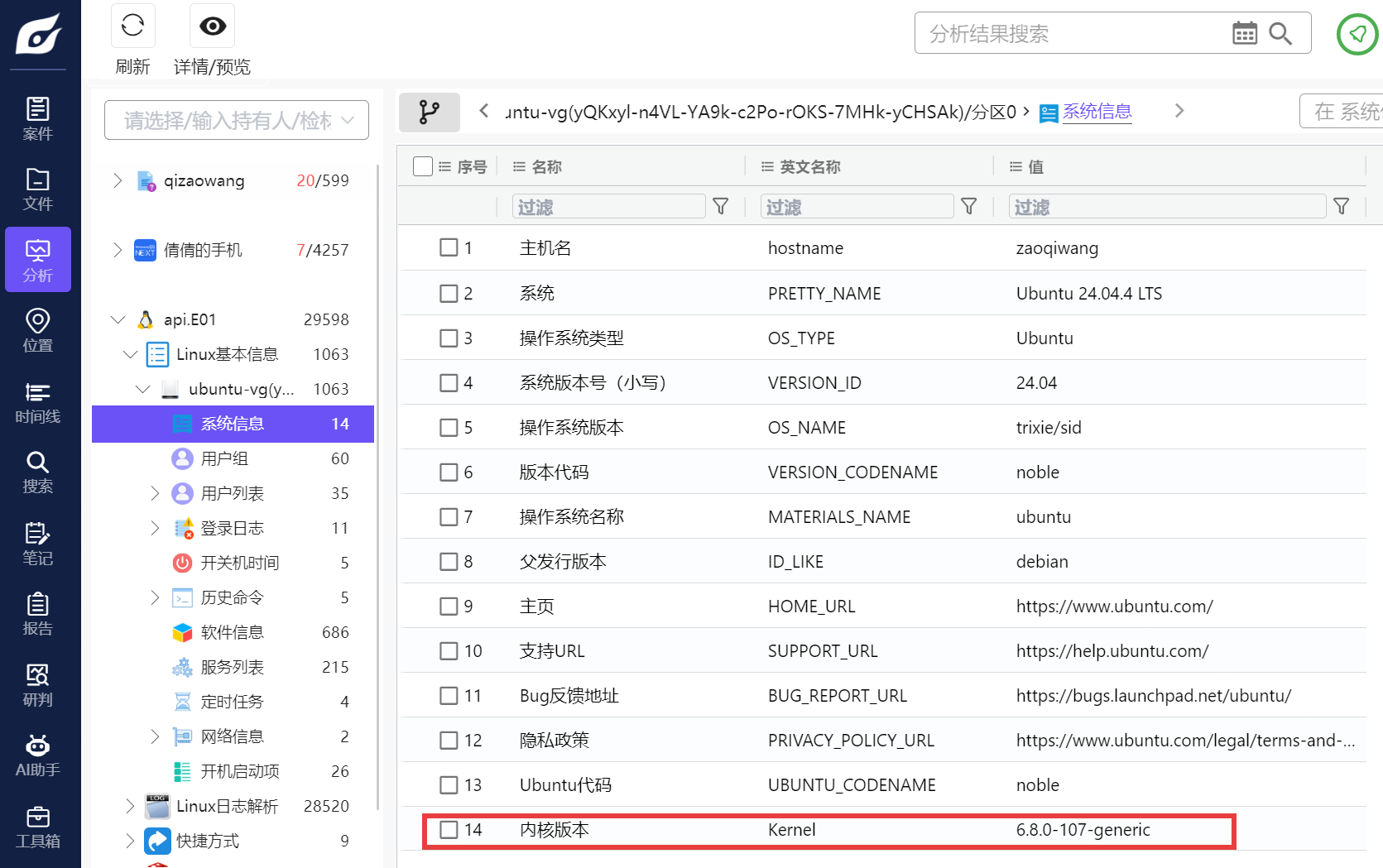
Task: Click the green circular shield icon
Action: (x=1357, y=34)
